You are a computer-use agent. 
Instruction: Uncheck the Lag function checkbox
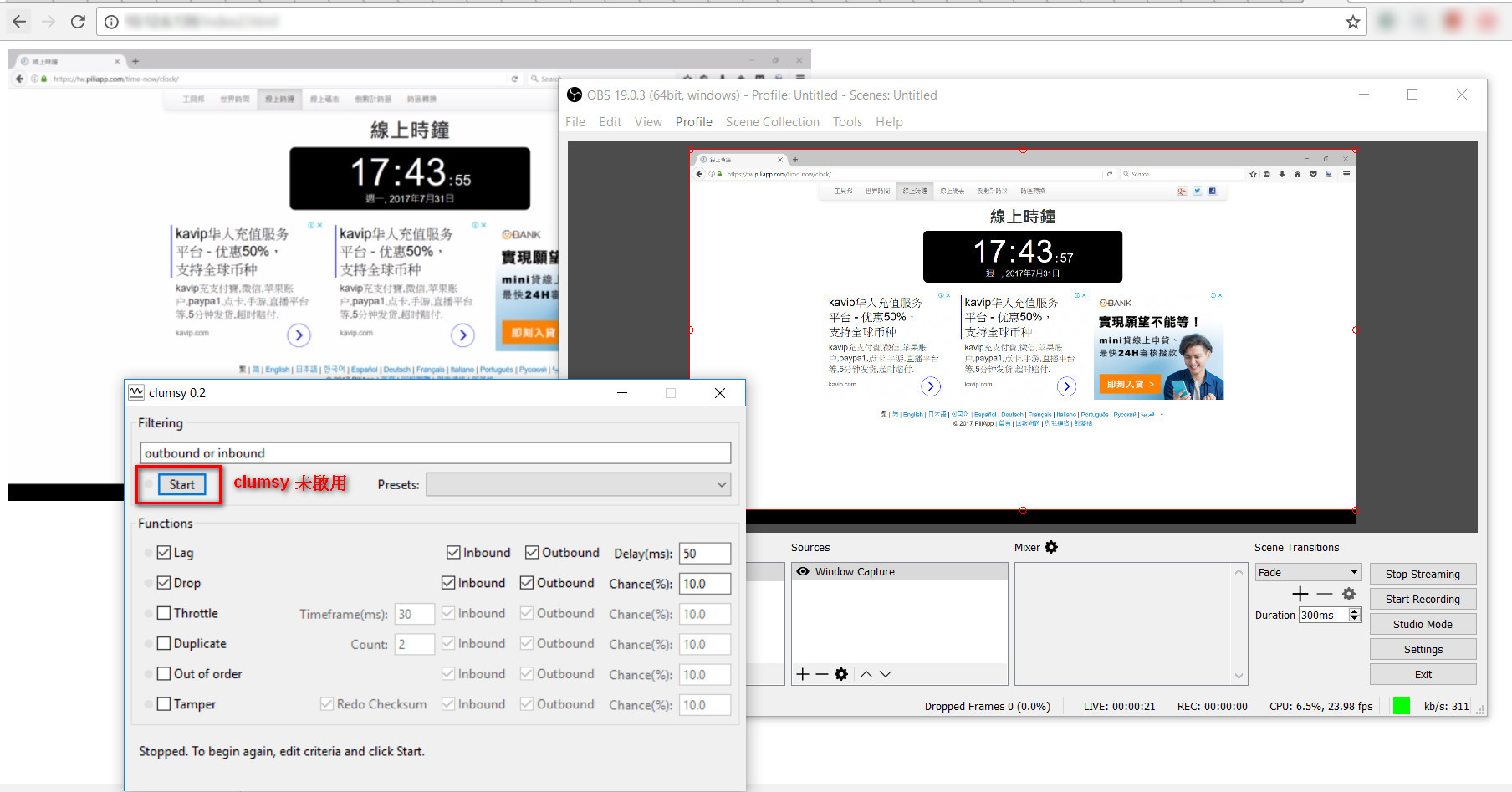tap(164, 553)
